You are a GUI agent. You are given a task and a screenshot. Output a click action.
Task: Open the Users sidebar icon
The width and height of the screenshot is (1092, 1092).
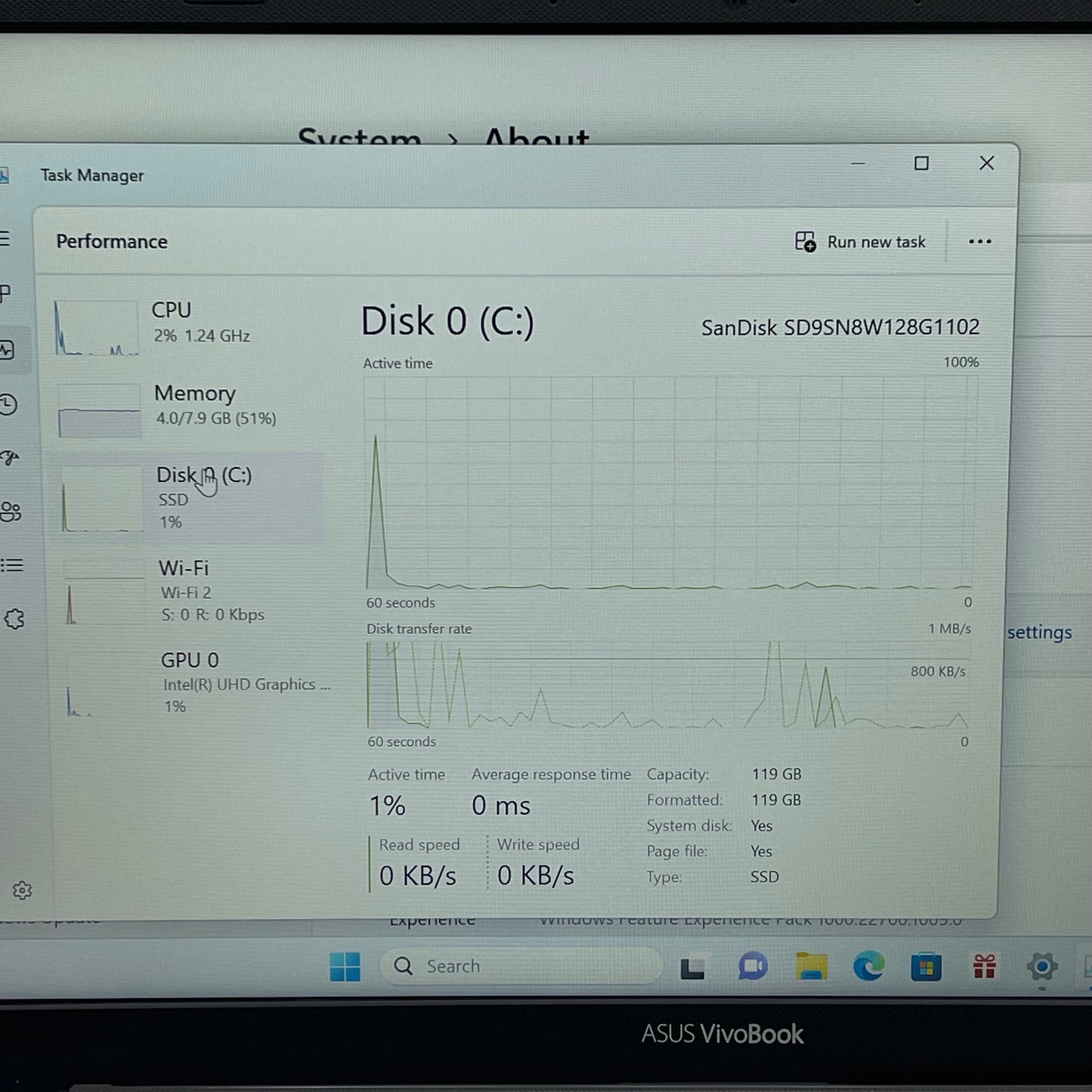tap(11, 512)
